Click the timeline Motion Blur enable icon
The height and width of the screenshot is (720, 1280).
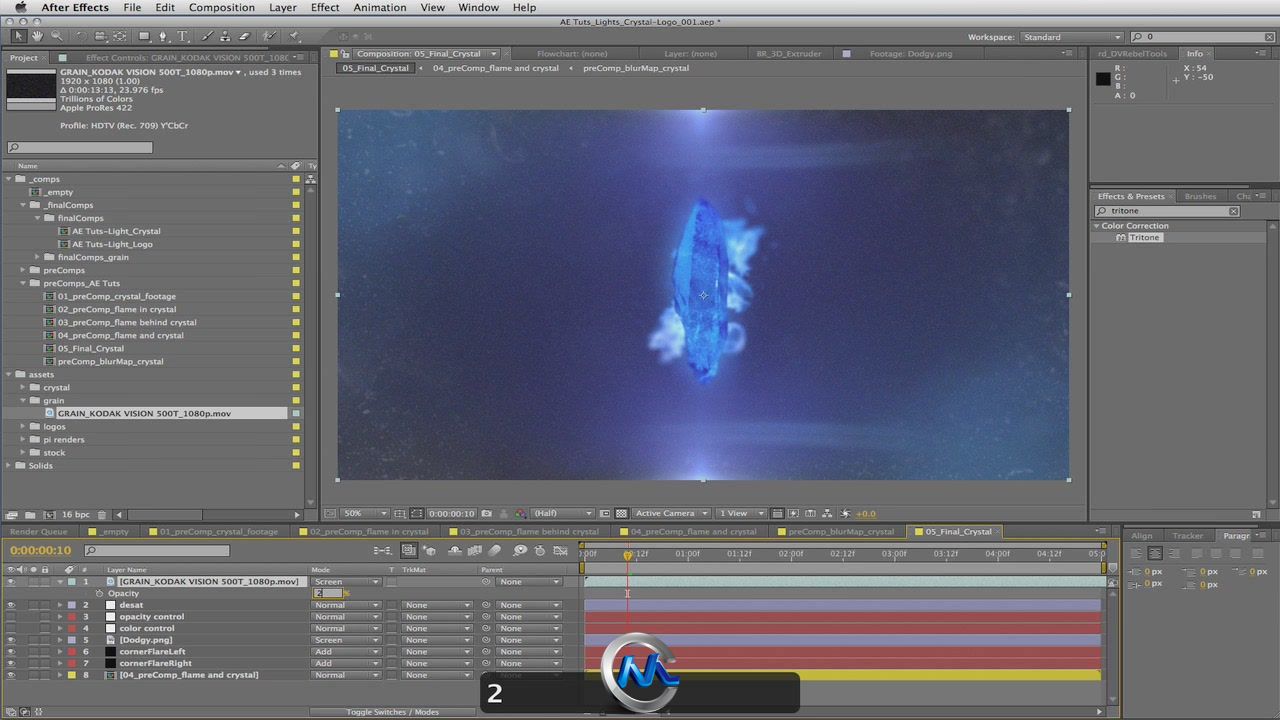point(494,550)
